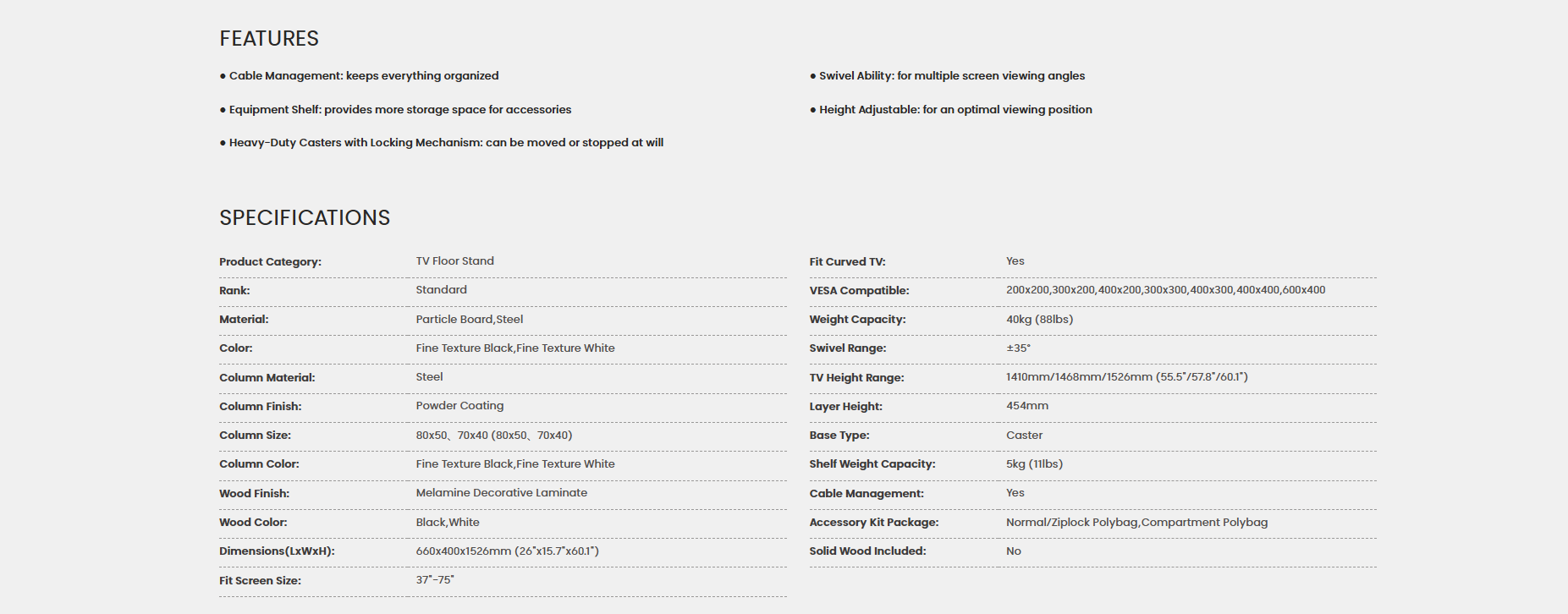Click the Weight Capacity 40kg value
The height and width of the screenshot is (614, 1568).
coord(1039,320)
